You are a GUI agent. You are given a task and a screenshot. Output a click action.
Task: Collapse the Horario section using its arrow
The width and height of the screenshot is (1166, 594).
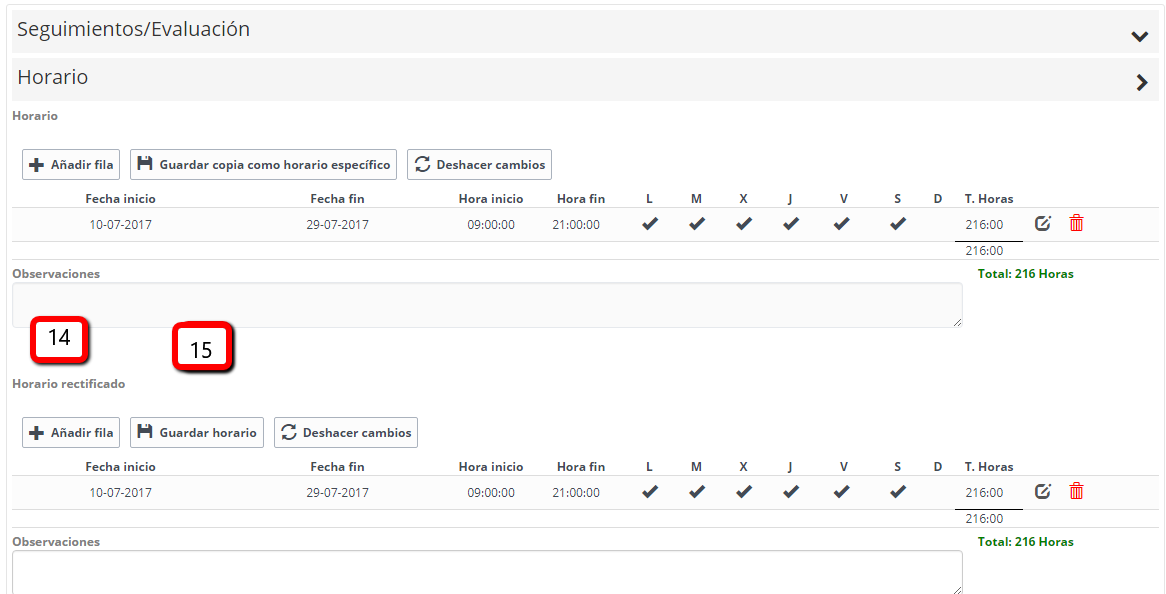(1141, 83)
